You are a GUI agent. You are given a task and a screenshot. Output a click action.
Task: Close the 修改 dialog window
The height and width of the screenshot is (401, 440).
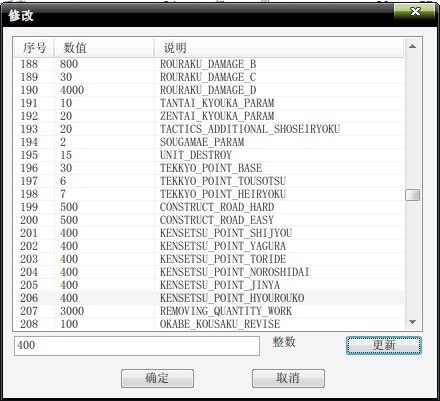[x=415, y=12]
